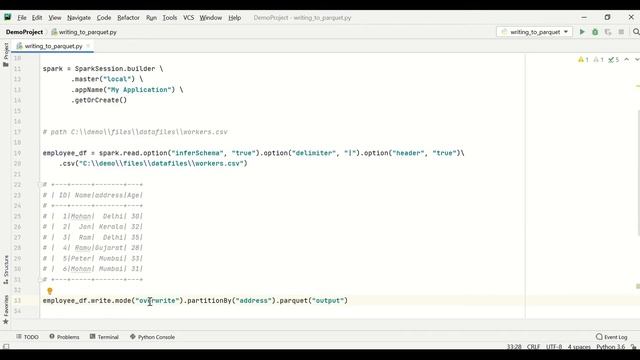Click "inferSchema" option string
The width and height of the screenshot is (640, 360).
coord(198,153)
